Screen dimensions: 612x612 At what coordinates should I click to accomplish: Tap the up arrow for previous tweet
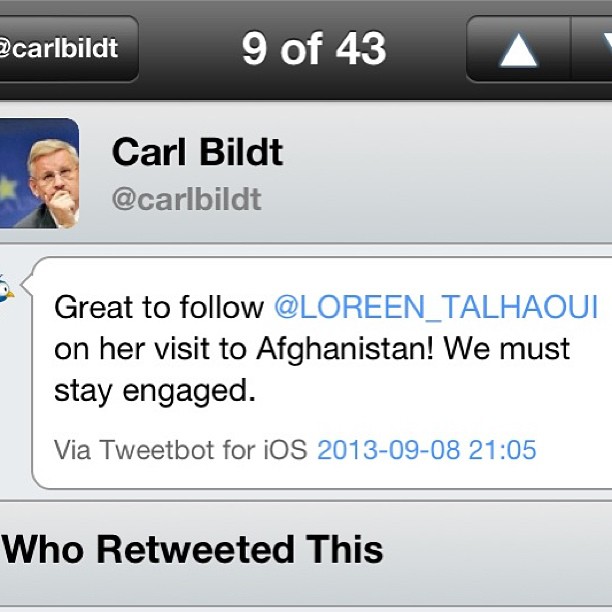tap(518, 49)
